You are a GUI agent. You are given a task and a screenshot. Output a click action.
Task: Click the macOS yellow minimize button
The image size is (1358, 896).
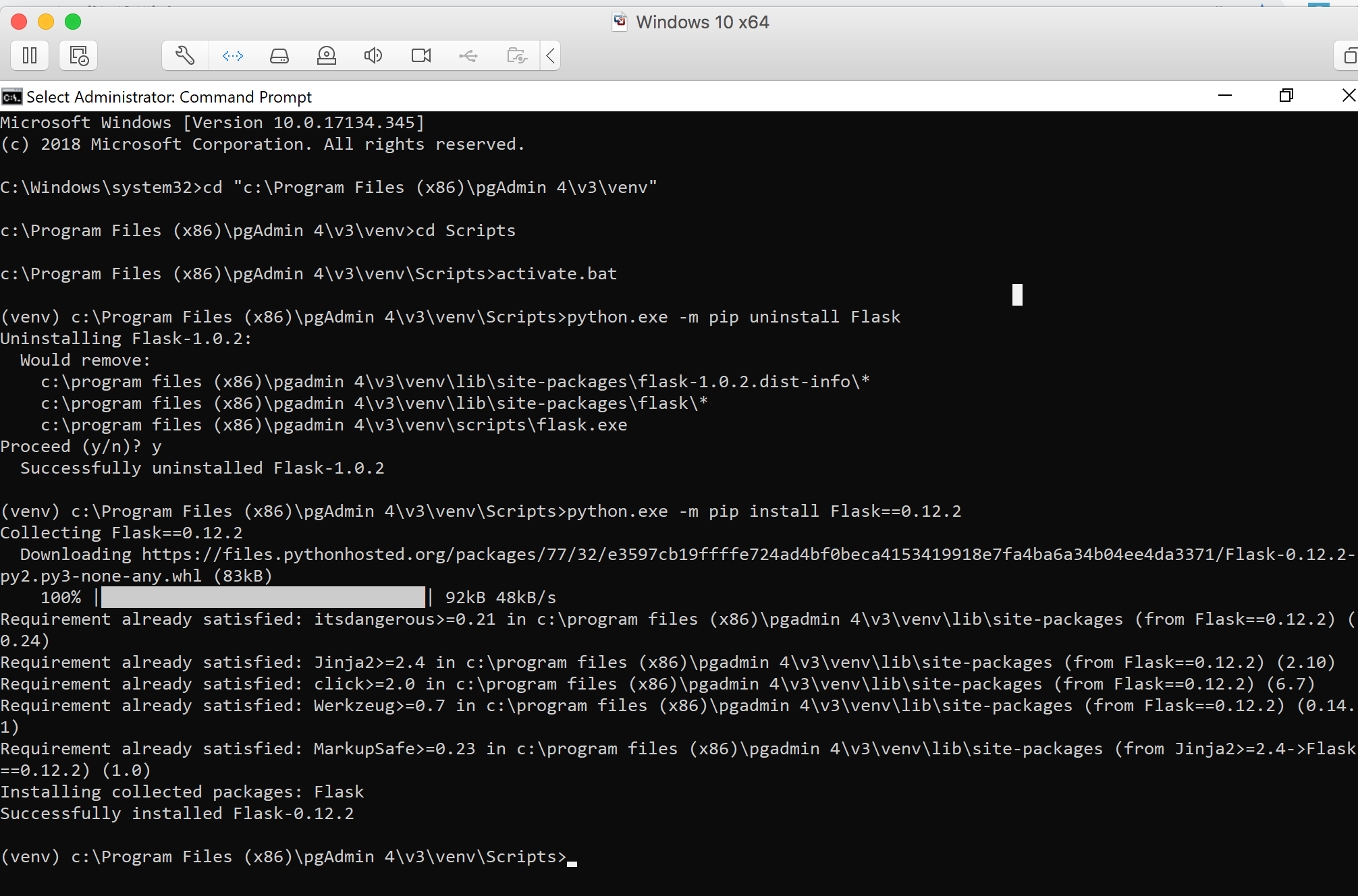[x=46, y=22]
